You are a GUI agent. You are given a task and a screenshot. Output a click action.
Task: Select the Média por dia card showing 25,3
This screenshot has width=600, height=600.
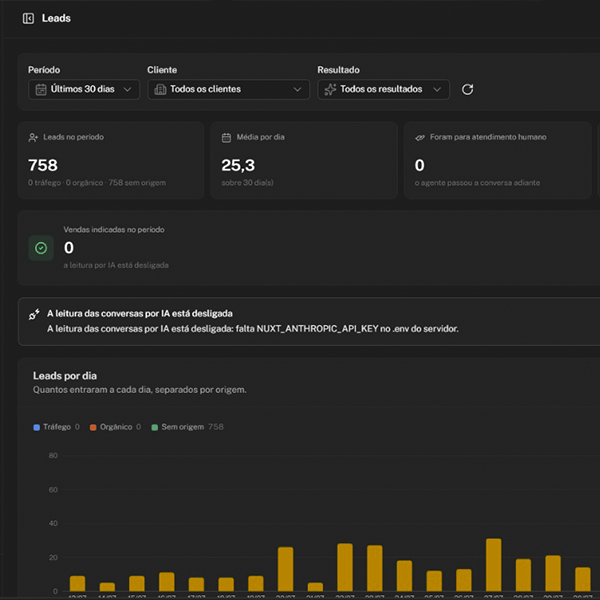304,160
